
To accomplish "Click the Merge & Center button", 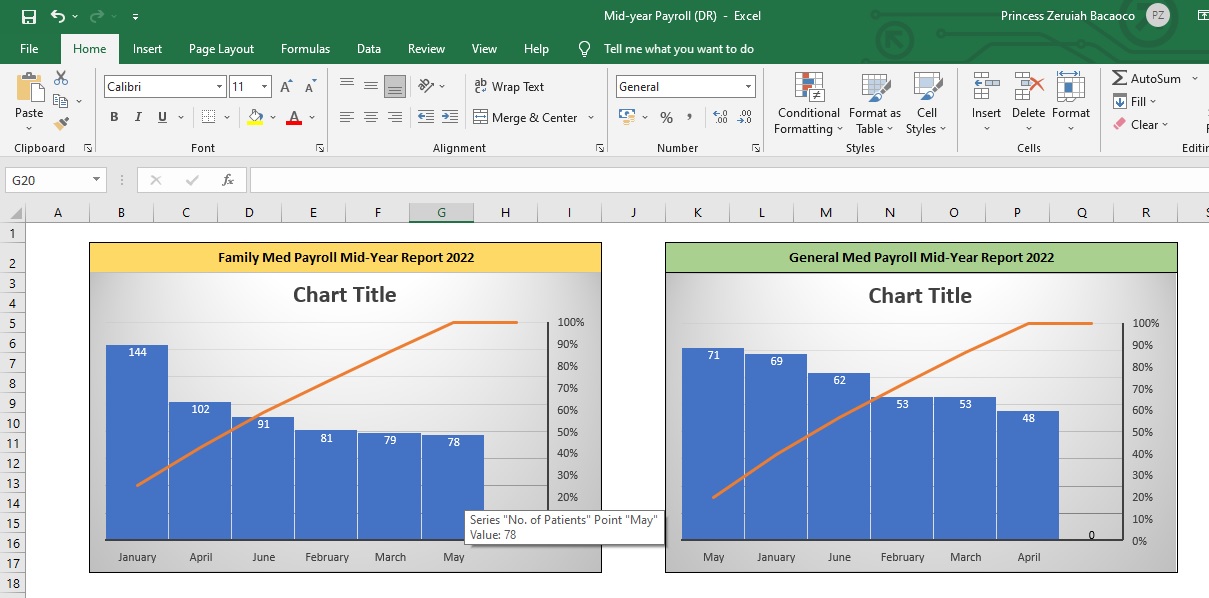I will coord(526,118).
